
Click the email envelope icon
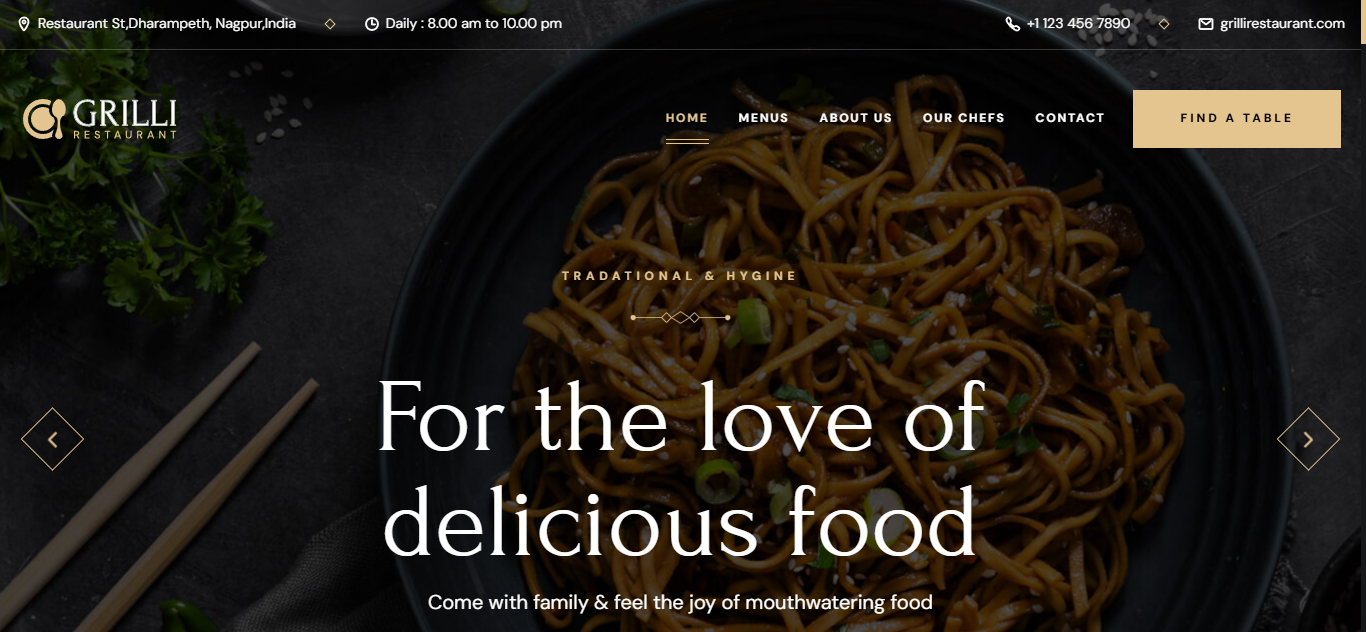coord(1206,24)
